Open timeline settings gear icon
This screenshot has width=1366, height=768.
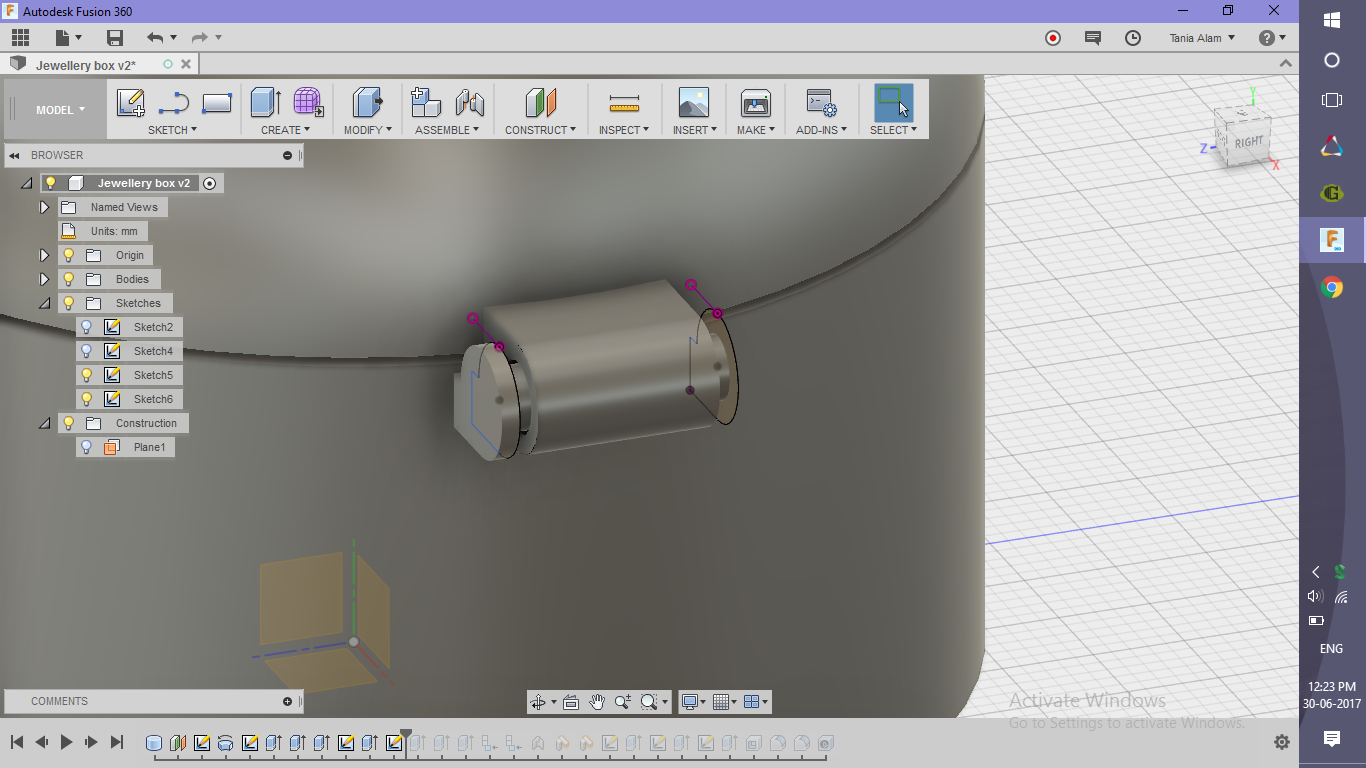click(1282, 742)
